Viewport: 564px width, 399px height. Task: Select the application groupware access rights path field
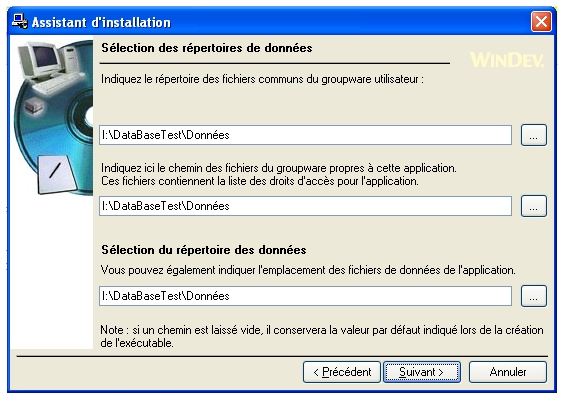(305, 206)
